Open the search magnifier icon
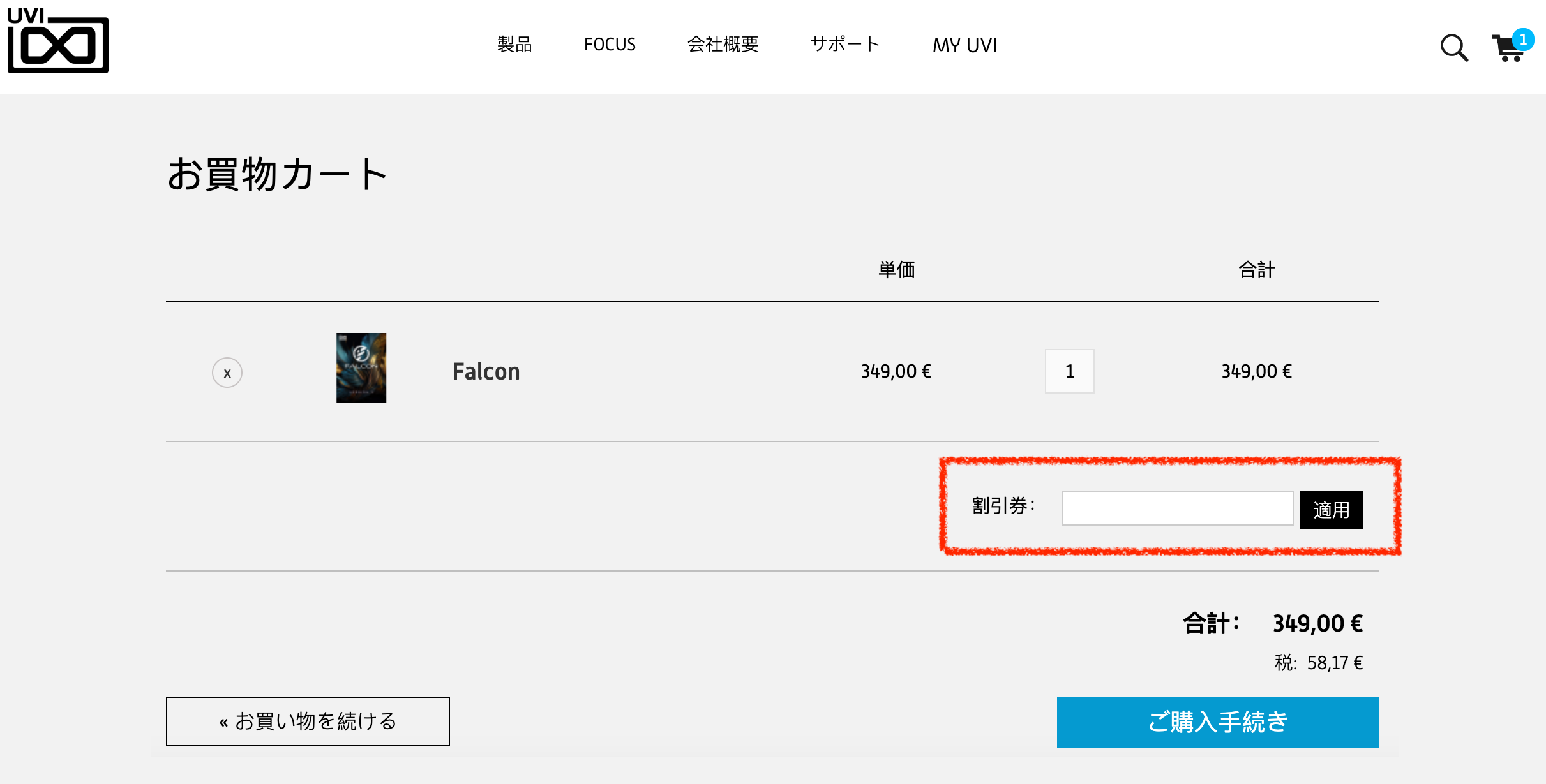1546x784 pixels. pos(1454,48)
